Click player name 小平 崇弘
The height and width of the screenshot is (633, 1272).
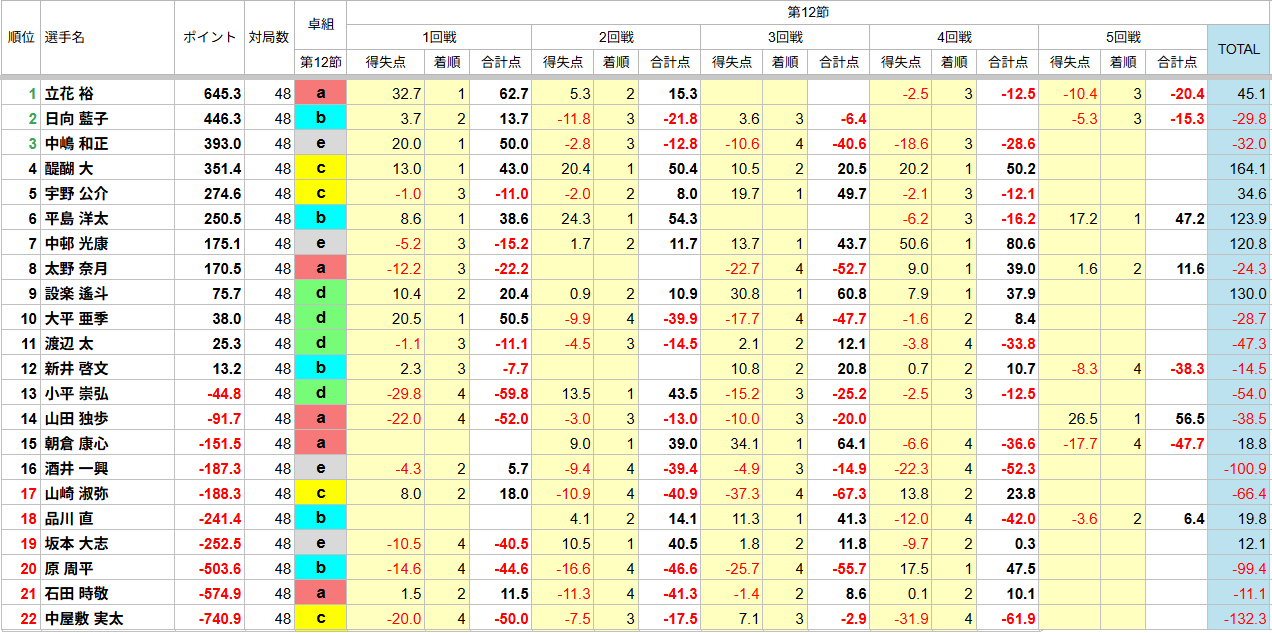pyautogui.click(x=76, y=394)
